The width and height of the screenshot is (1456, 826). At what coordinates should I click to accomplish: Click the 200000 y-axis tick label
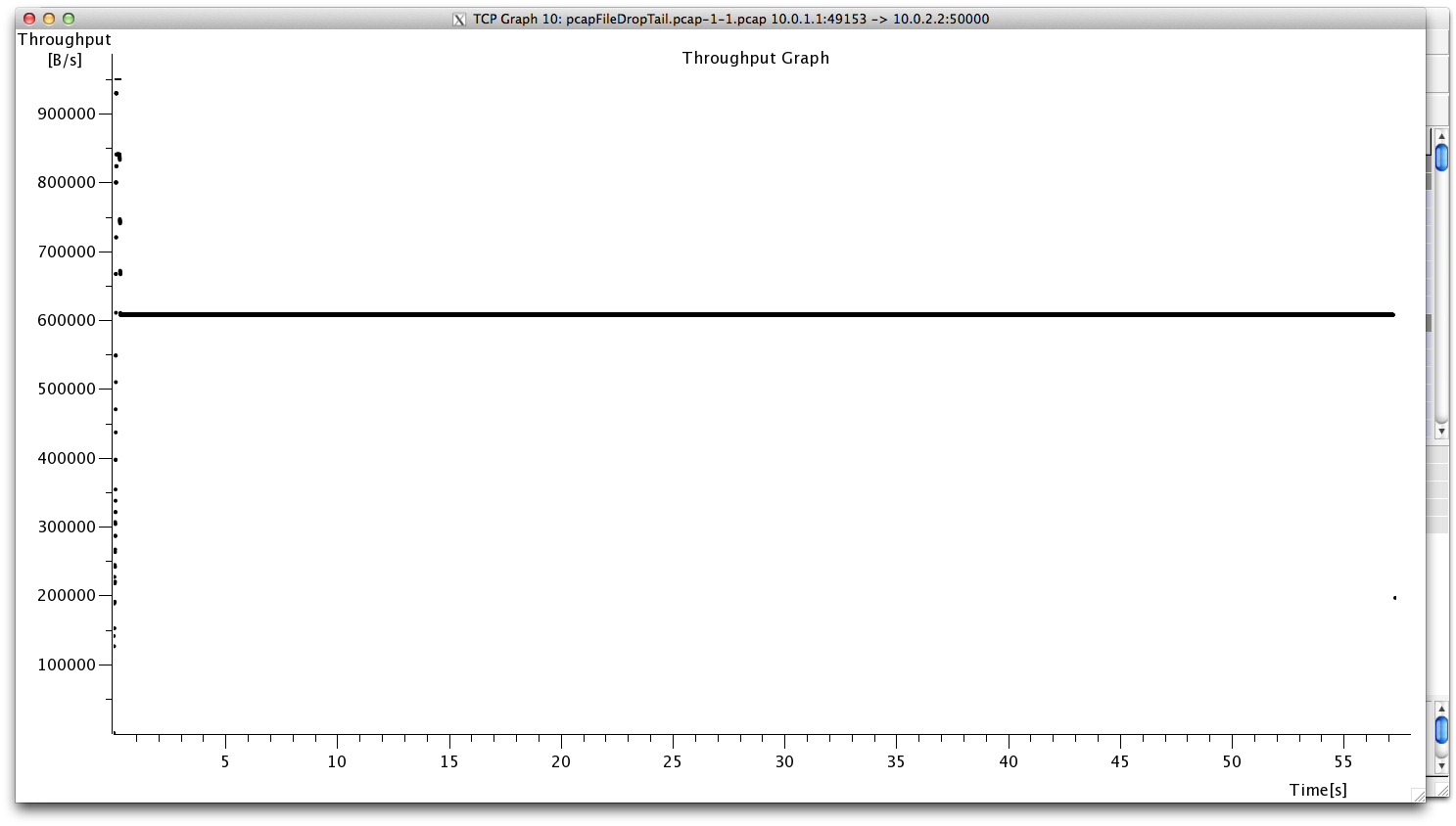click(x=67, y=595)
